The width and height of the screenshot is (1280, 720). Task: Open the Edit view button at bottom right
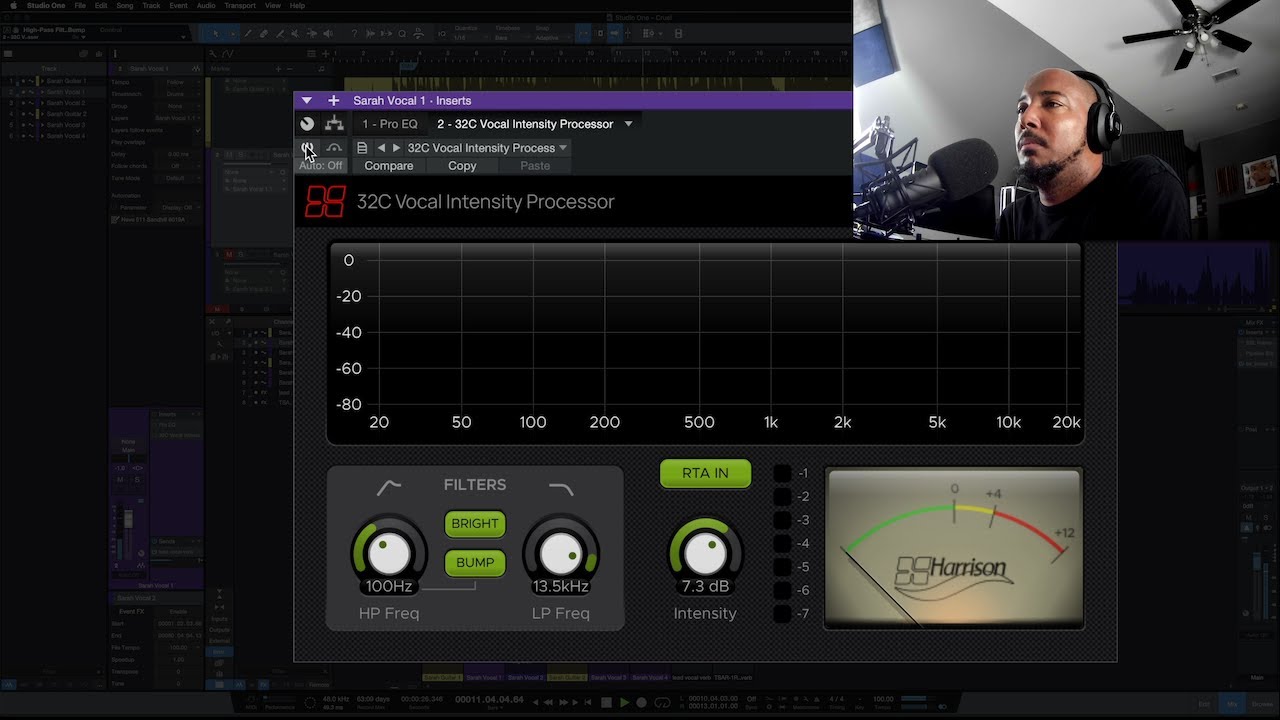(x=1204, y=704)
